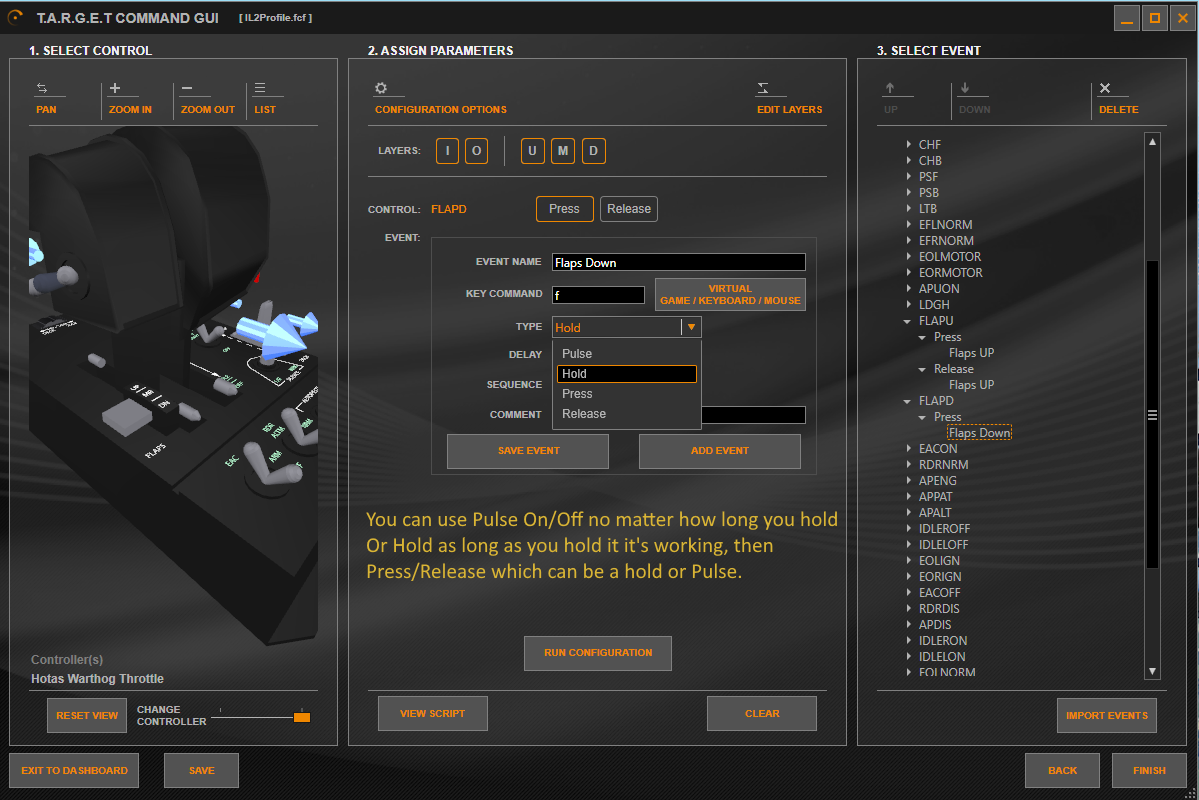This screenshot has width=1199, height=800.
Task: Toggle layer U button
Action: point(532,151)
